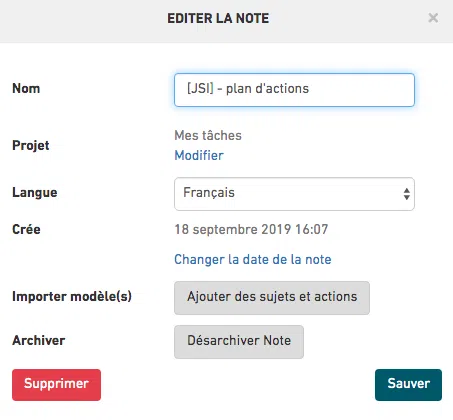Focus the Nom text field
453x420 pixels.
click(x=294, y=90)
